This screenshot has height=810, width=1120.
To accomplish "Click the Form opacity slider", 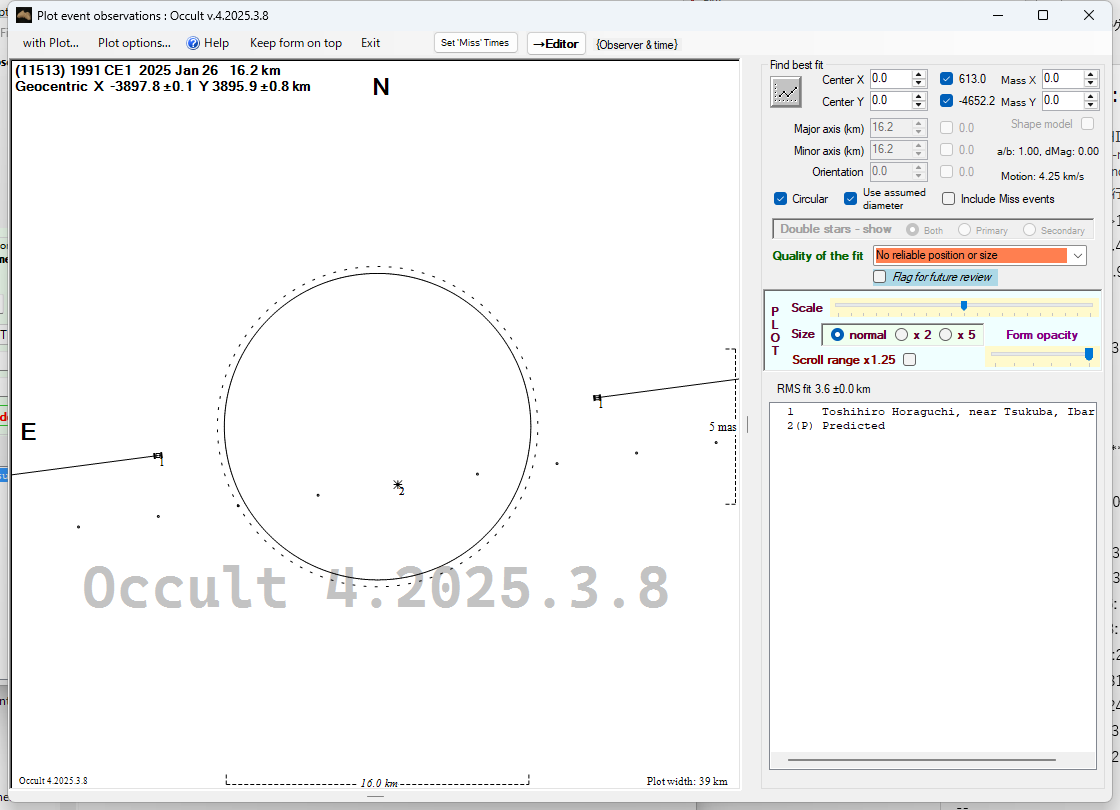I will click(1040, 354).
